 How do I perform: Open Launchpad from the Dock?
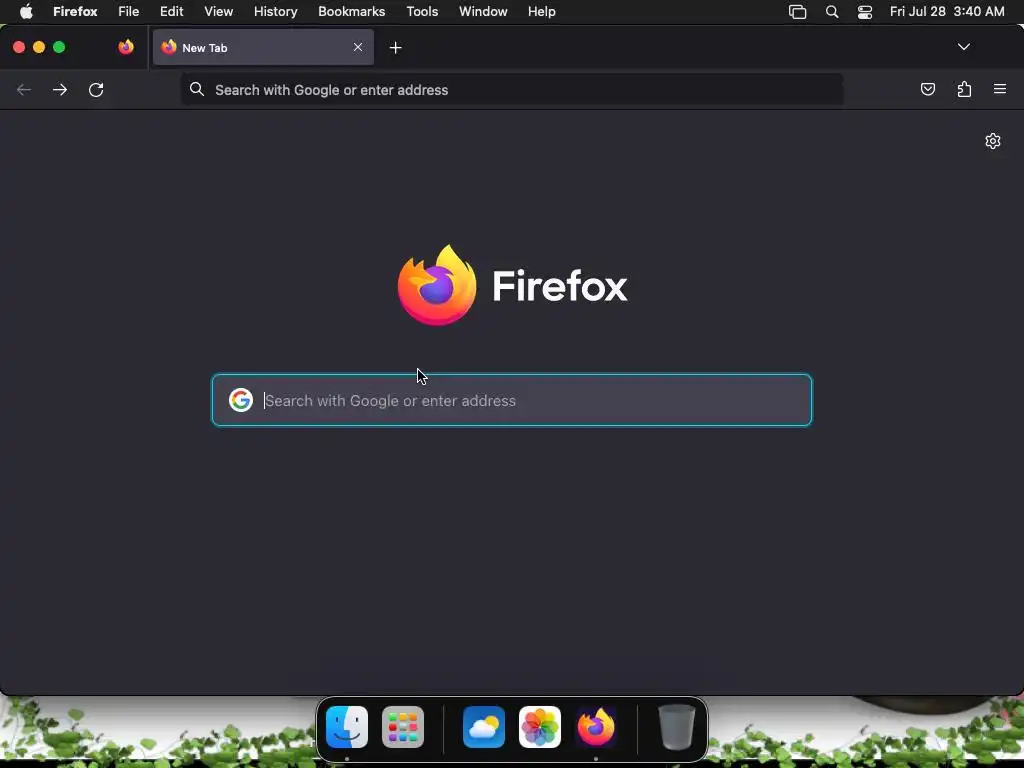(403, 727)
